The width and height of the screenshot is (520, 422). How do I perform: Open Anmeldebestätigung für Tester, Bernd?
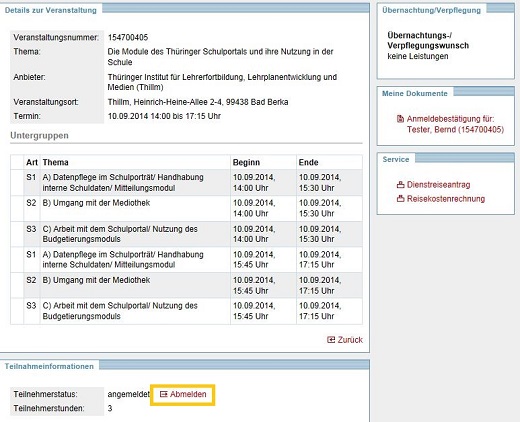coord(455,124)
